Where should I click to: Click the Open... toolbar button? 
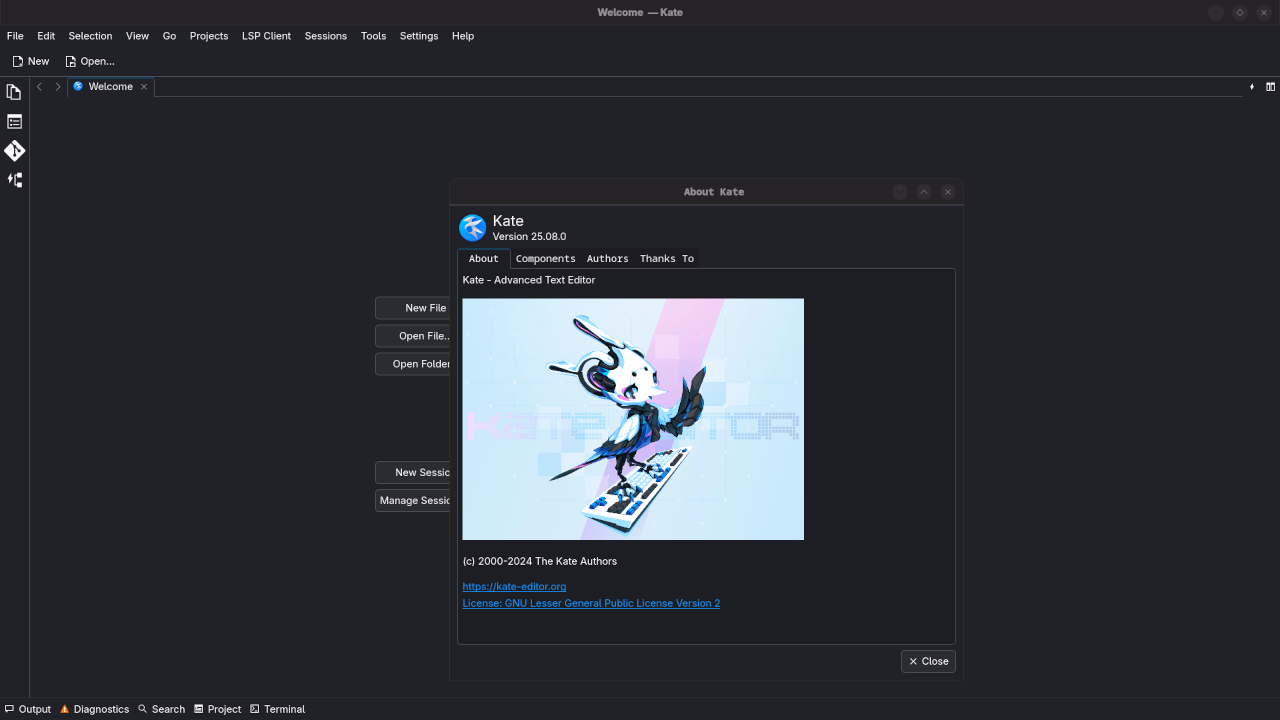click(90, 61)
